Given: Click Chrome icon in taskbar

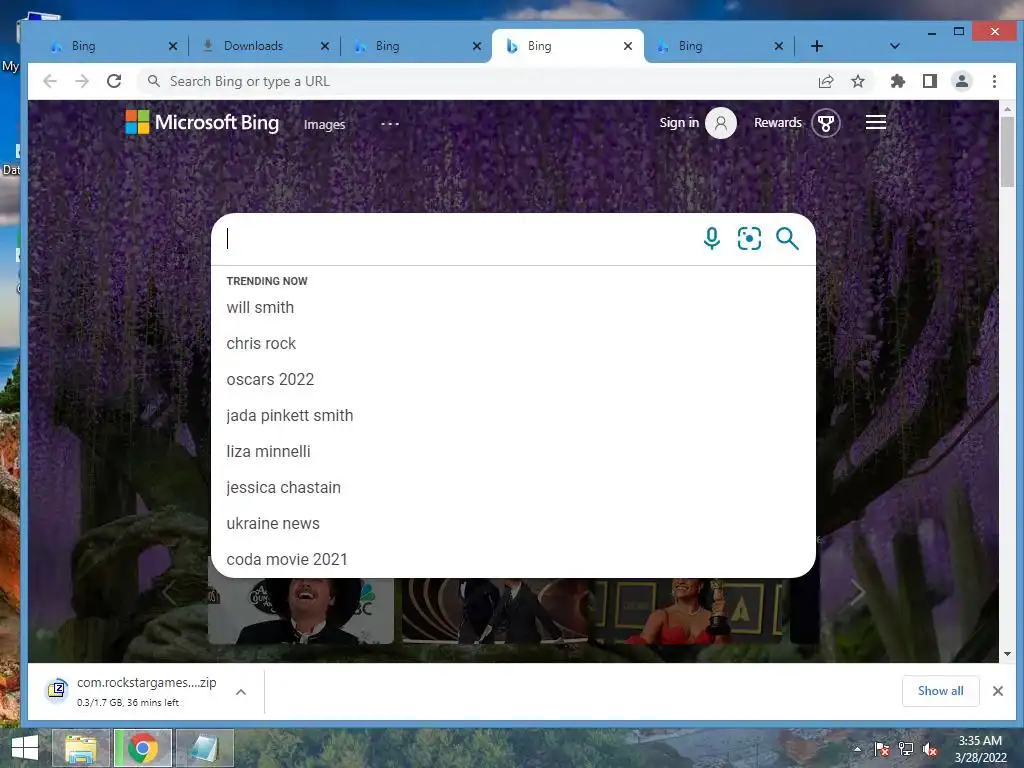Looking at the screenshot, I should [143, 748].
